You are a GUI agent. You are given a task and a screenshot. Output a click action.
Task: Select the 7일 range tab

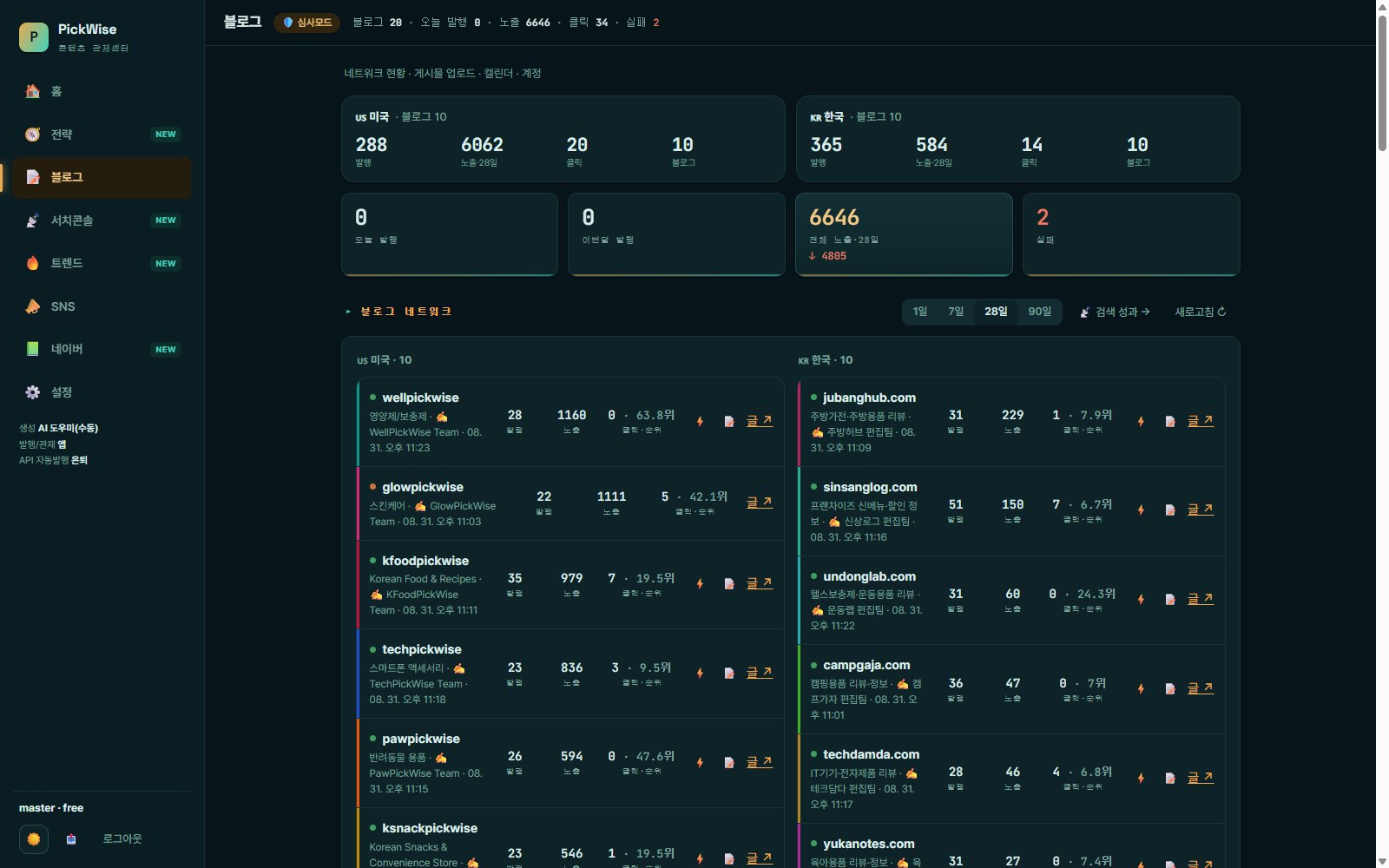pos(956,312)
